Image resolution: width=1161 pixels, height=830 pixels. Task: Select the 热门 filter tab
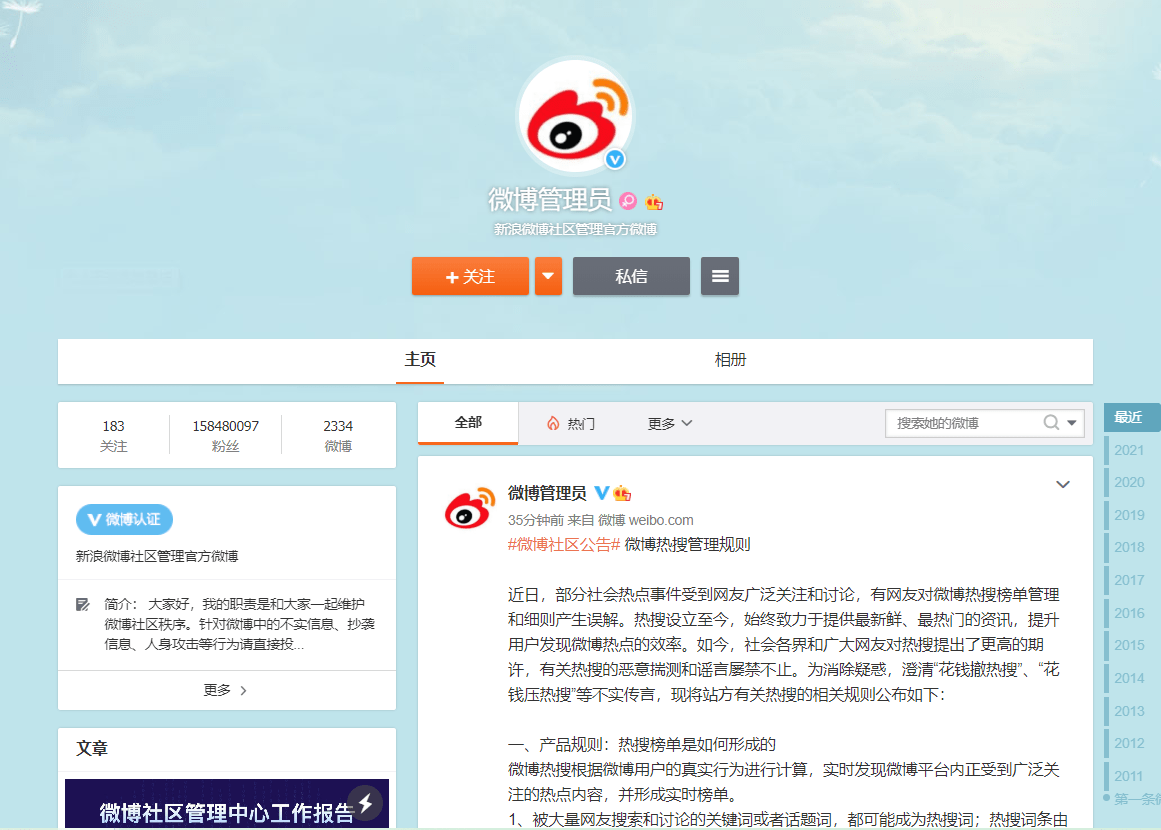tap(570, 424)
